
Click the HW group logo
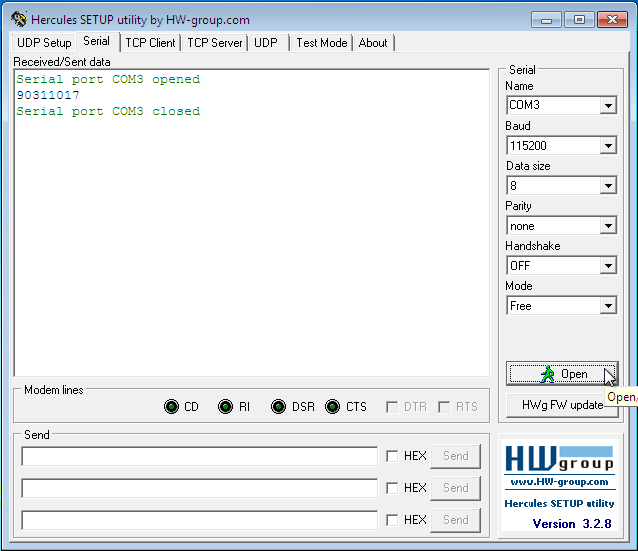coord(559,459)
